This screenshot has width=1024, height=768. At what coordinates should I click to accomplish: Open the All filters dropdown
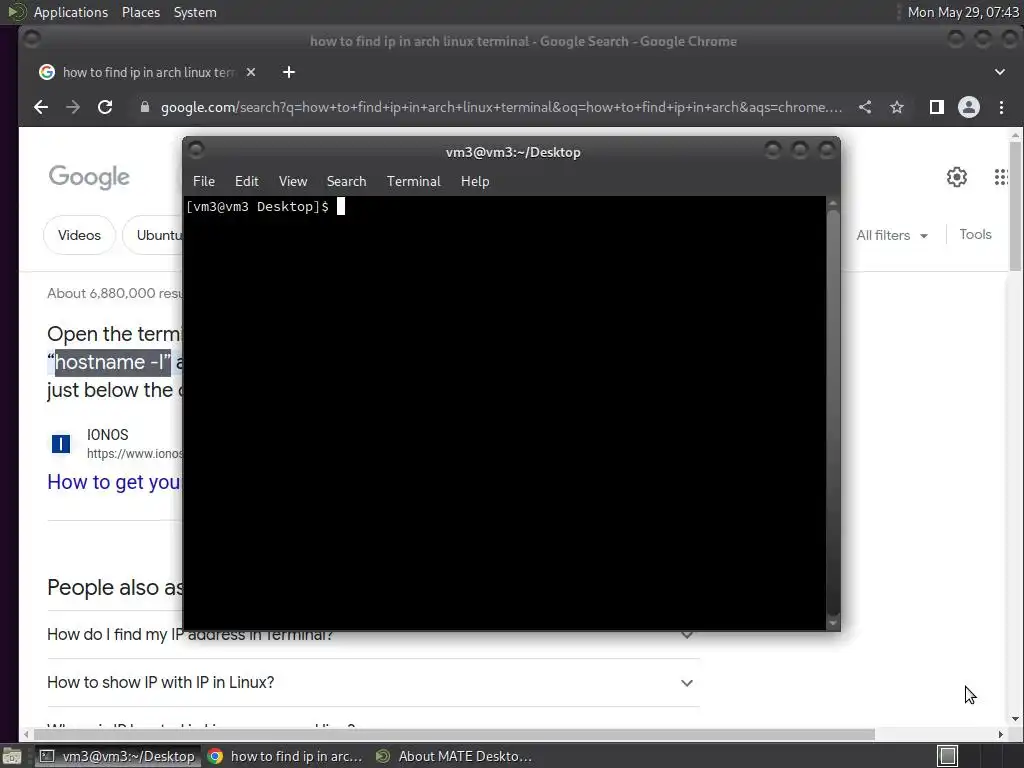pyautogui.click(x=891, y=235)
